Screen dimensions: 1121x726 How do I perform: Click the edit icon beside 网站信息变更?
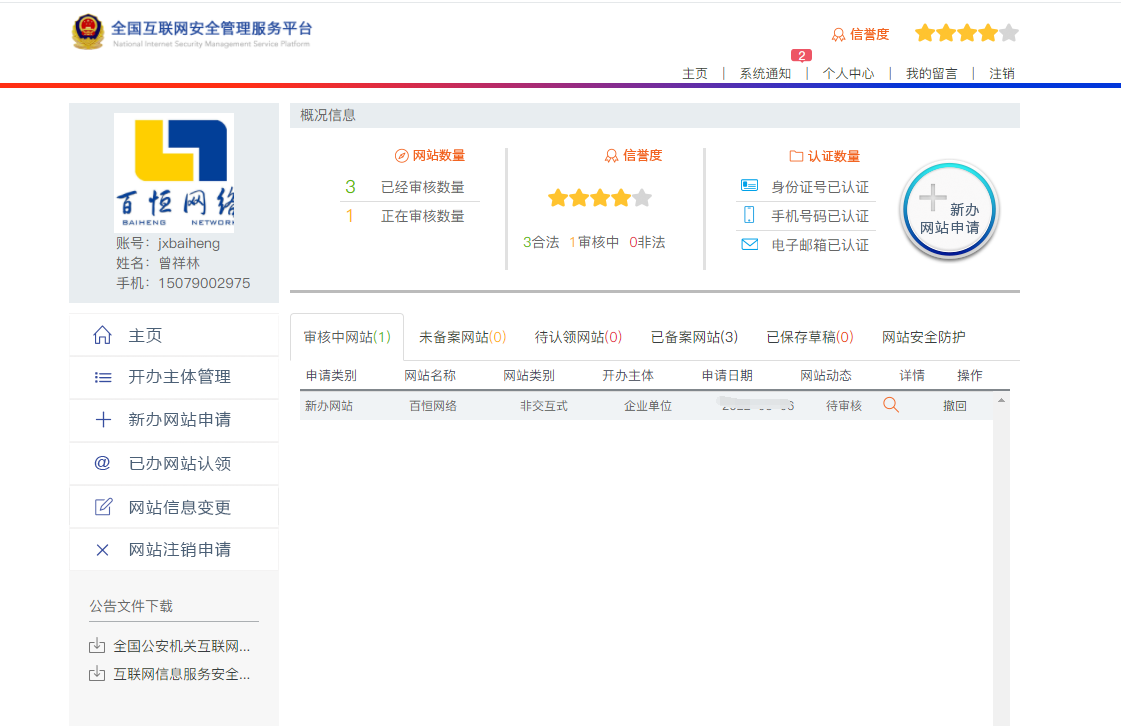(x=101, y=506)
